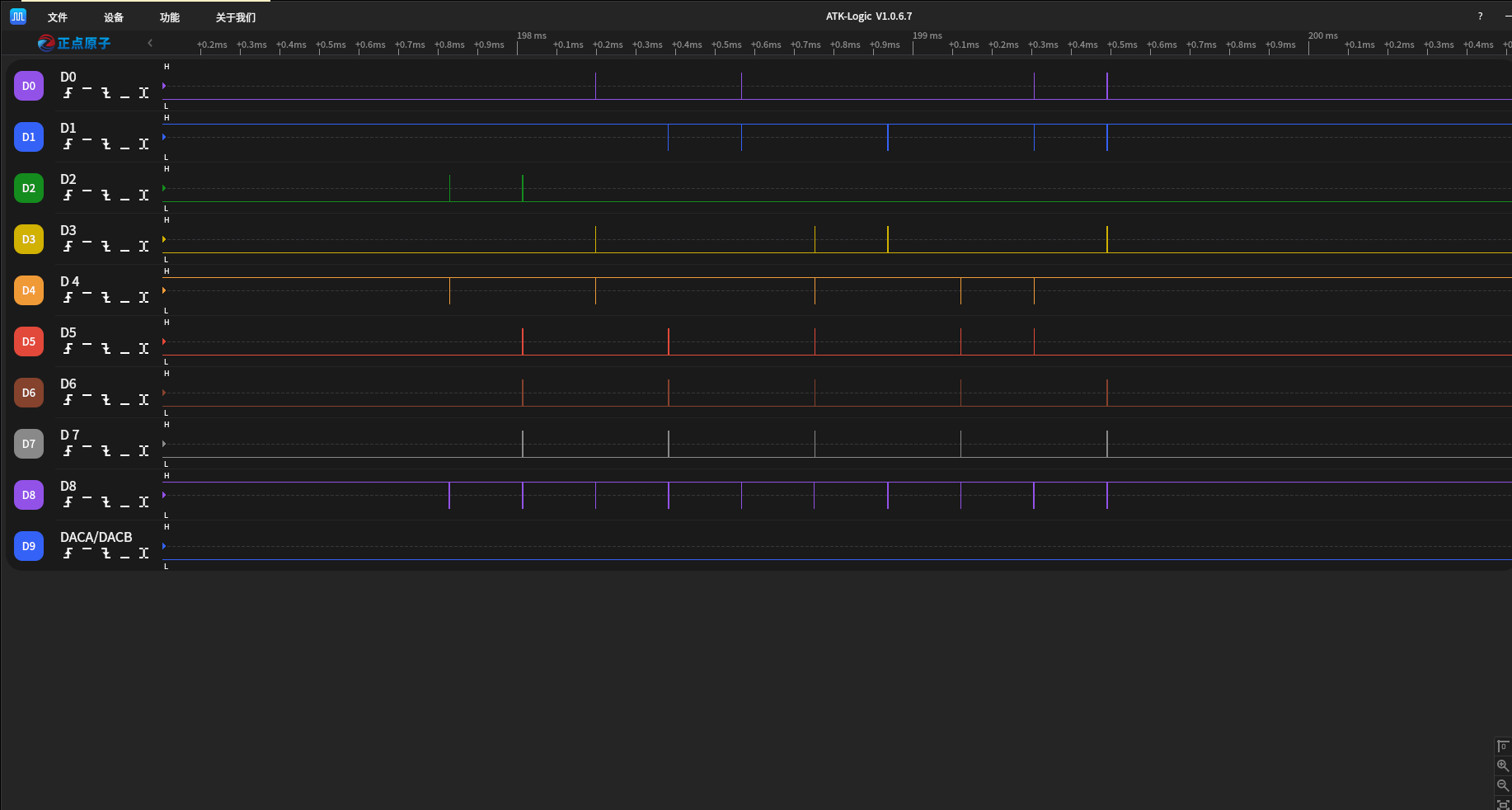The width and height of the screenshot is (1512, 810).
Task: Set falling-edge trigger on channel D1
Action: click(x=106, y=144)
